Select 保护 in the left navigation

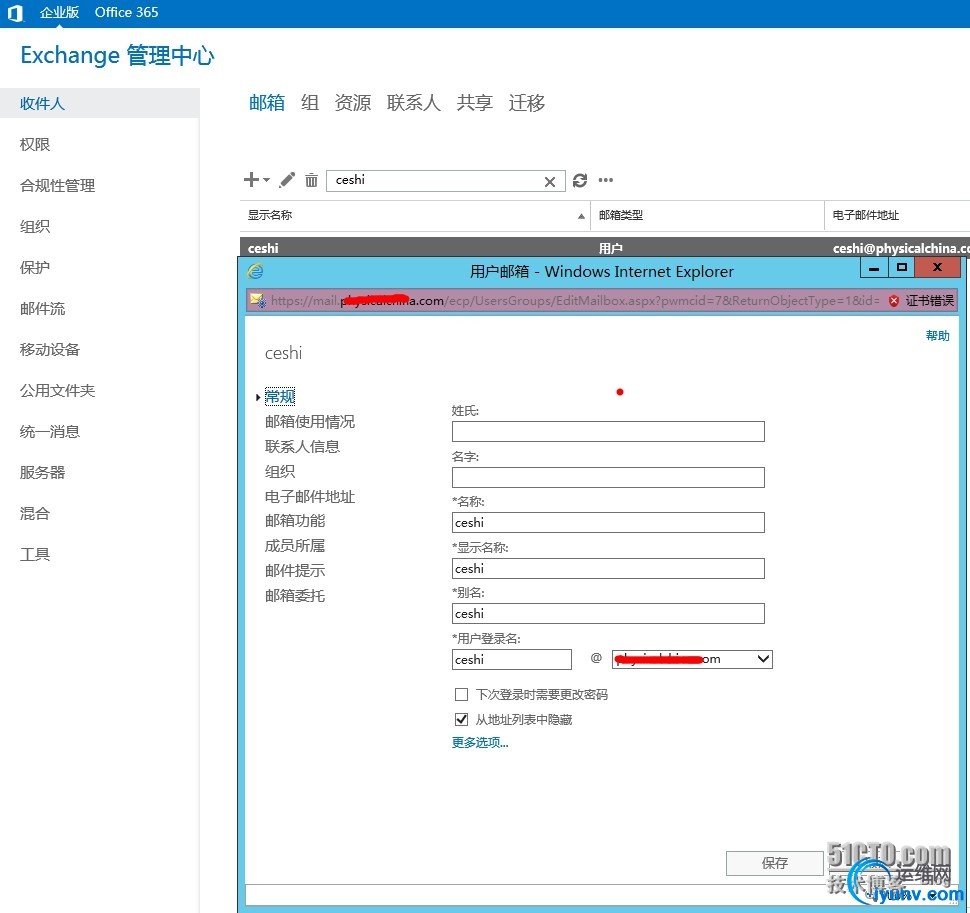35,267
